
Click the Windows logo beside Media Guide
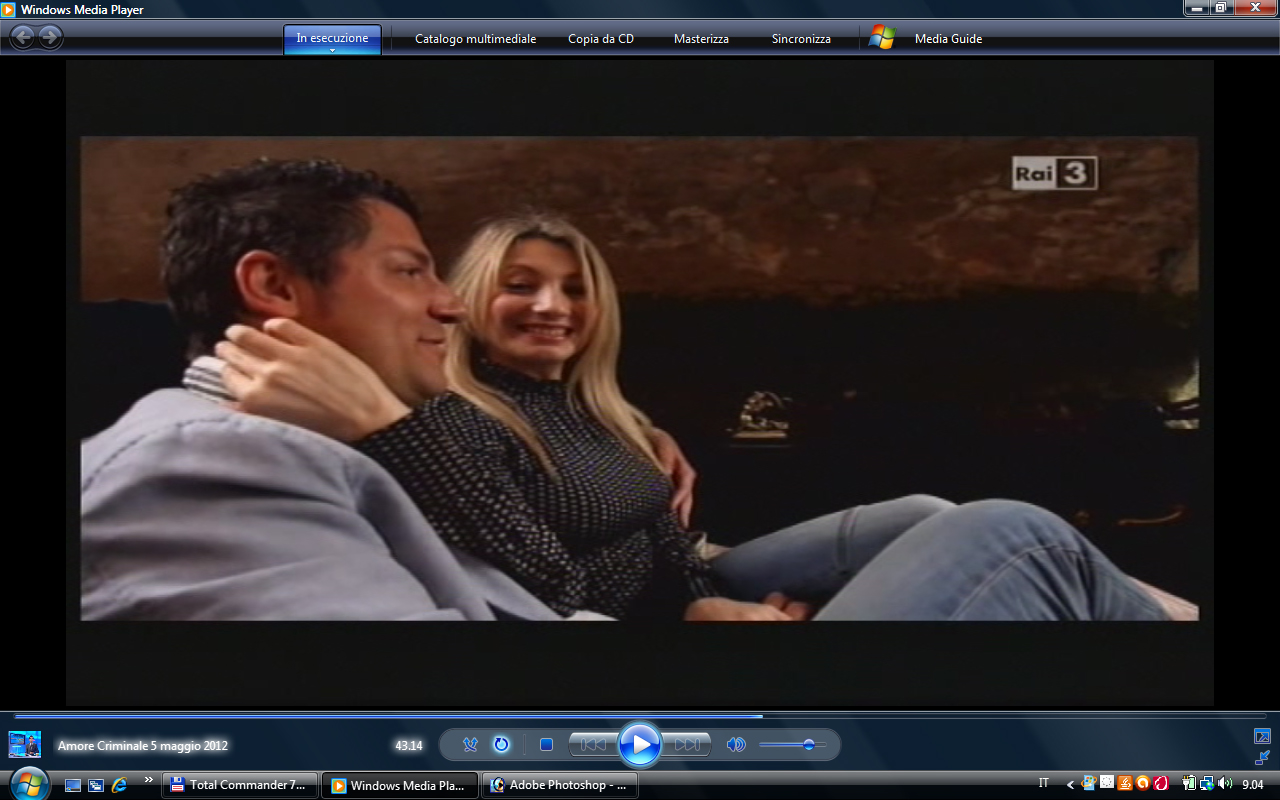[881, 38]
